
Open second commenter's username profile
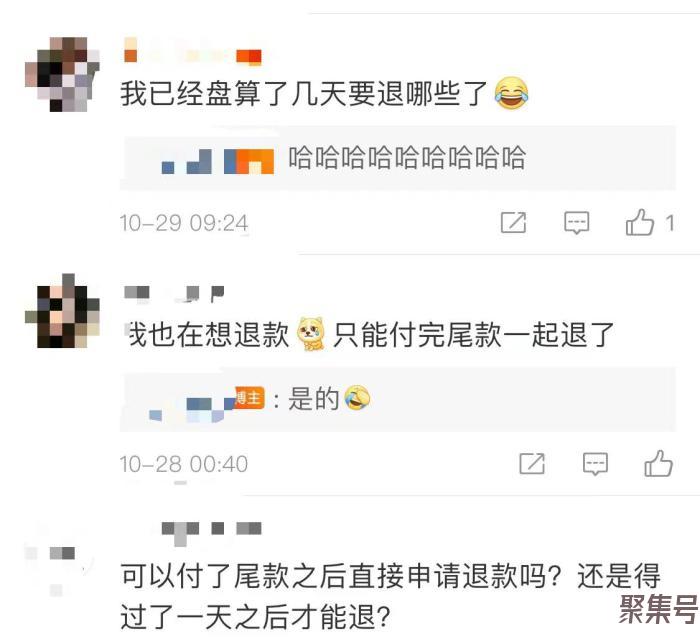[x=174, y=293]
